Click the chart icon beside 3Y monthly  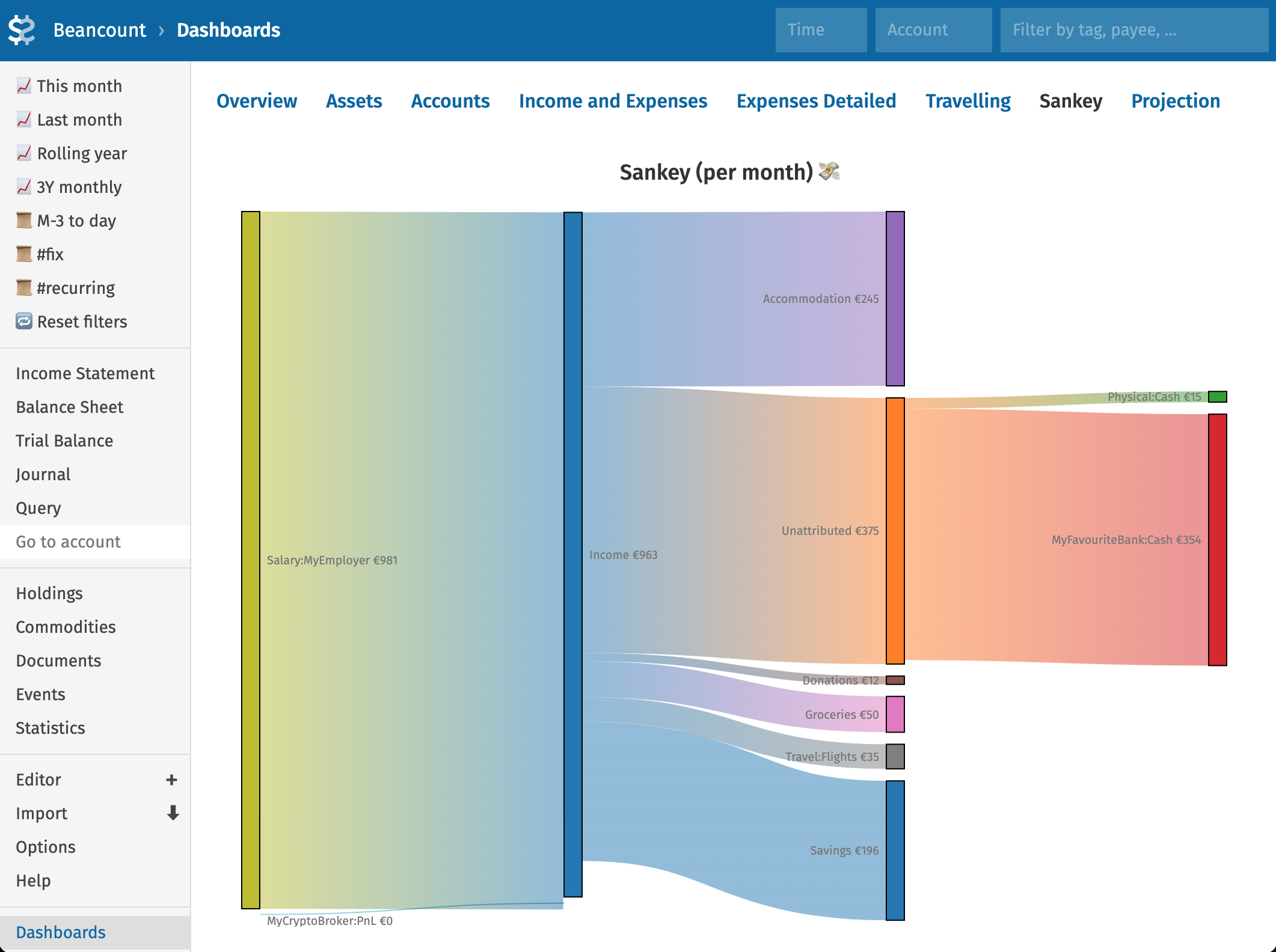point(23,187)
